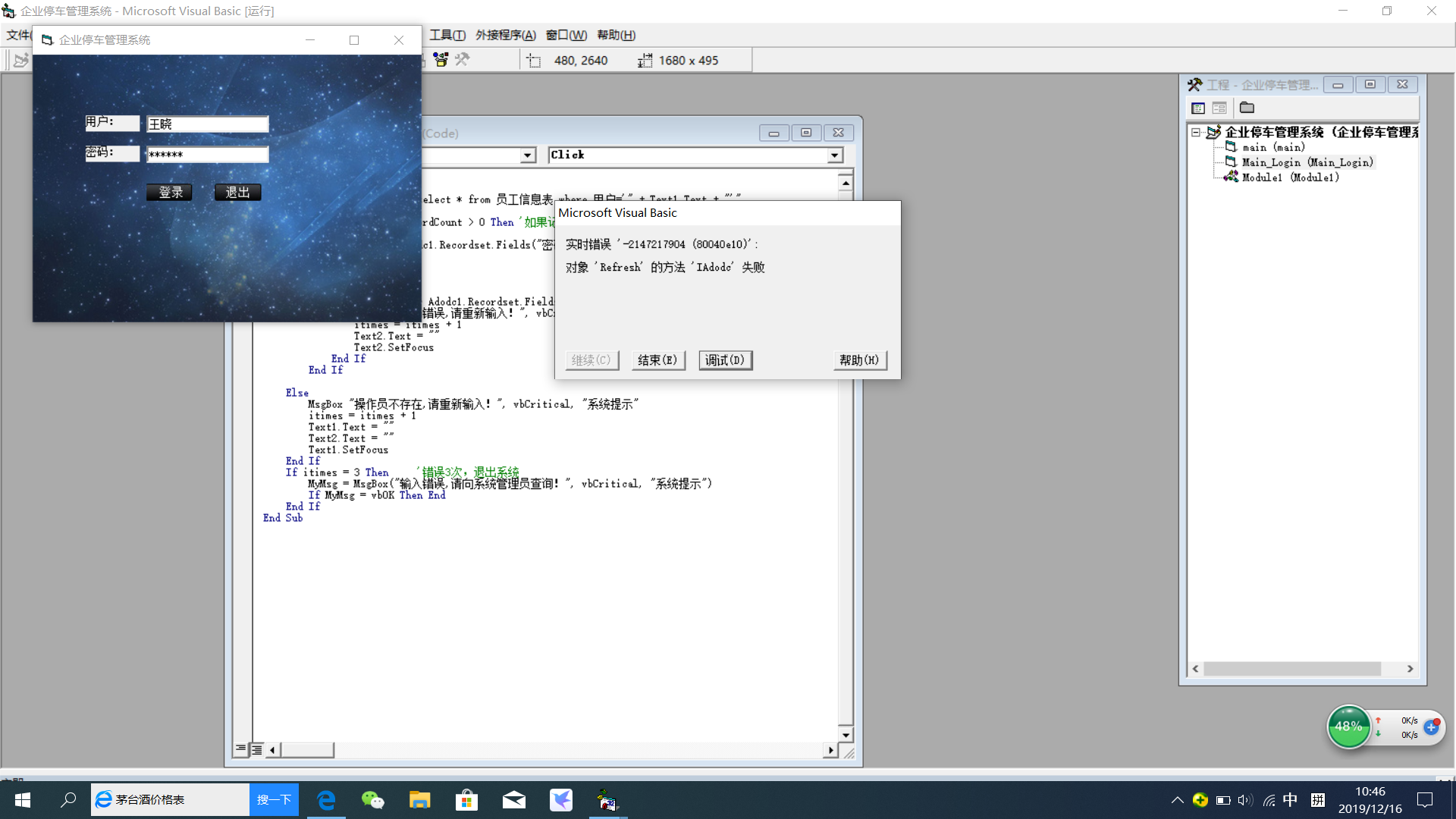The height and width of the screenshot is (819, 1456).
Task: Open the 外接程序(A) menu
Action: point(506,35)
